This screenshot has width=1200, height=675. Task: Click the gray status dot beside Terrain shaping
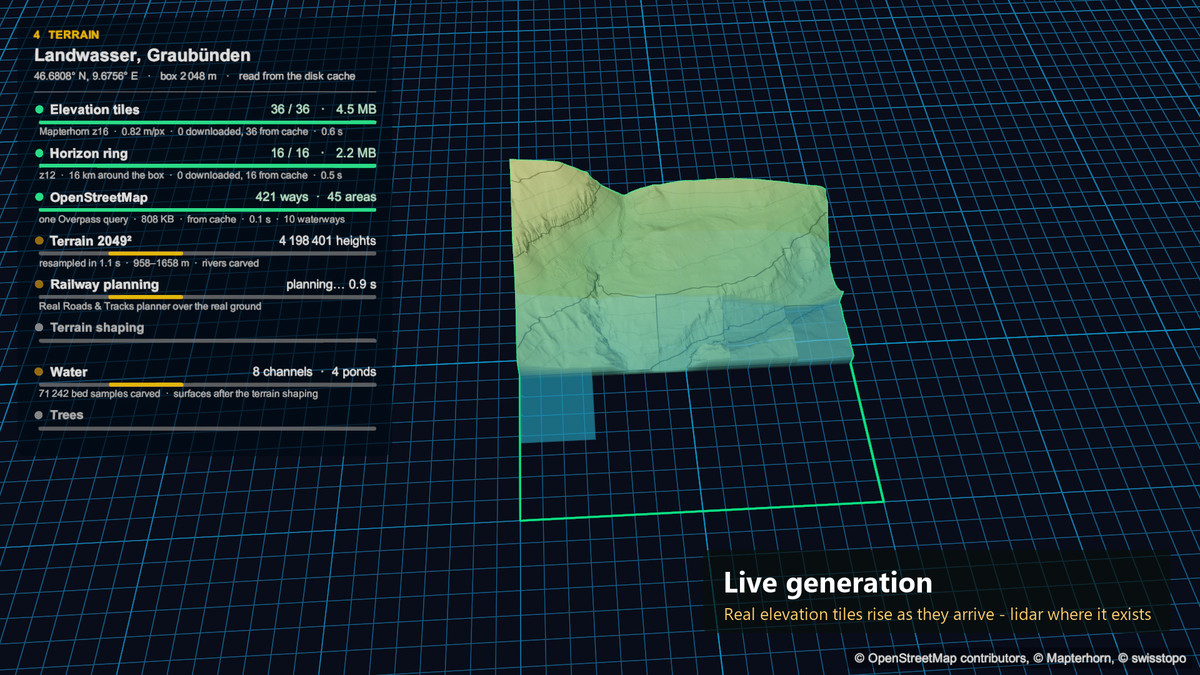coord(39,328)
